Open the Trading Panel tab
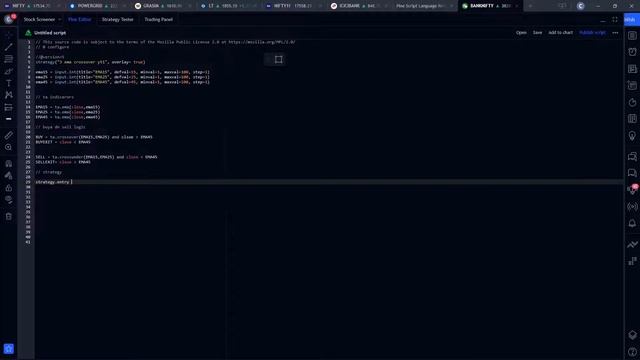The width and height of the screenshot is (640, 360). pos(158,20)
